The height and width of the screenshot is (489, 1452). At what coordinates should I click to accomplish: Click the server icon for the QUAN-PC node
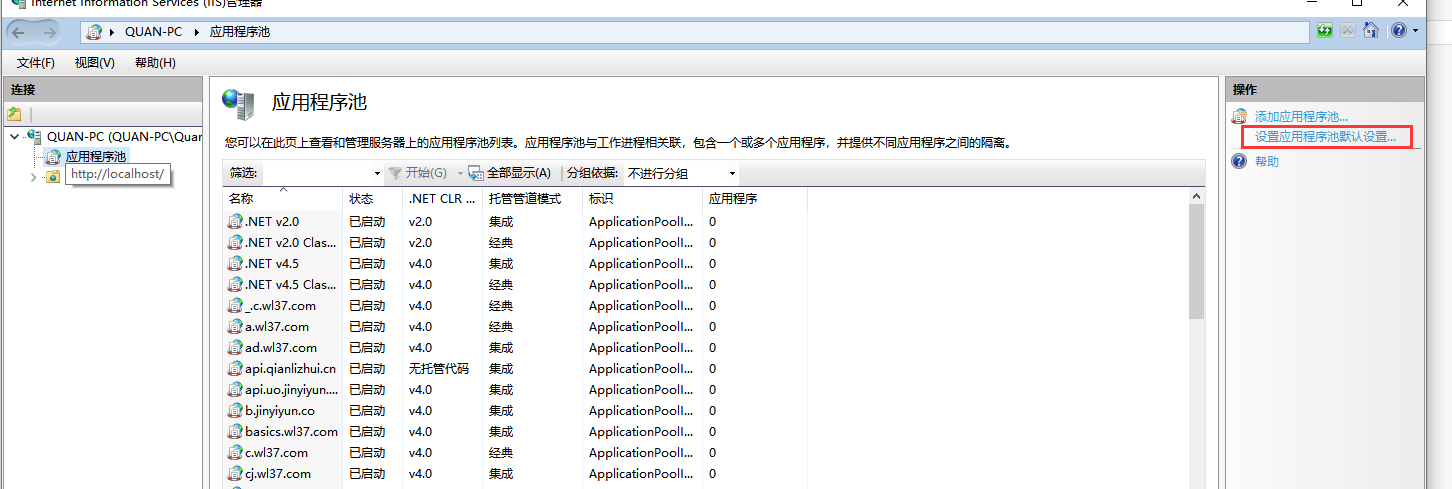point(35,137)
